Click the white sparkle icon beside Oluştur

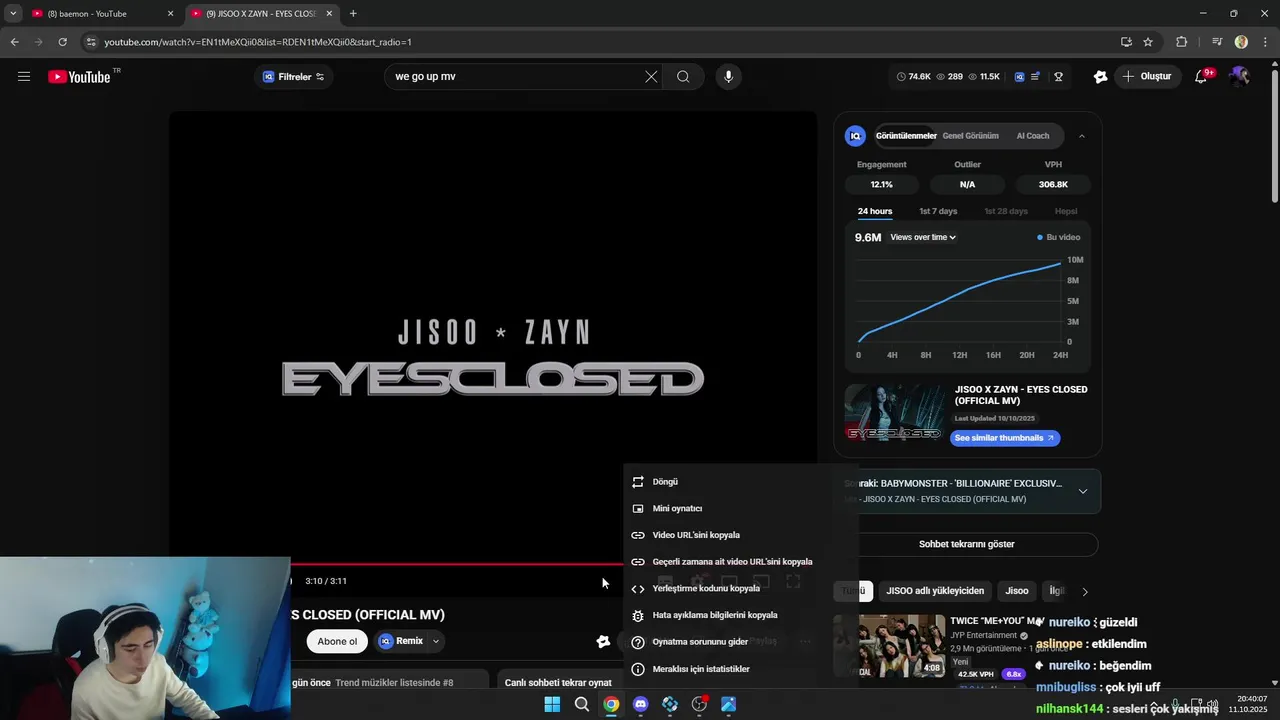[x=1101, y=76]
